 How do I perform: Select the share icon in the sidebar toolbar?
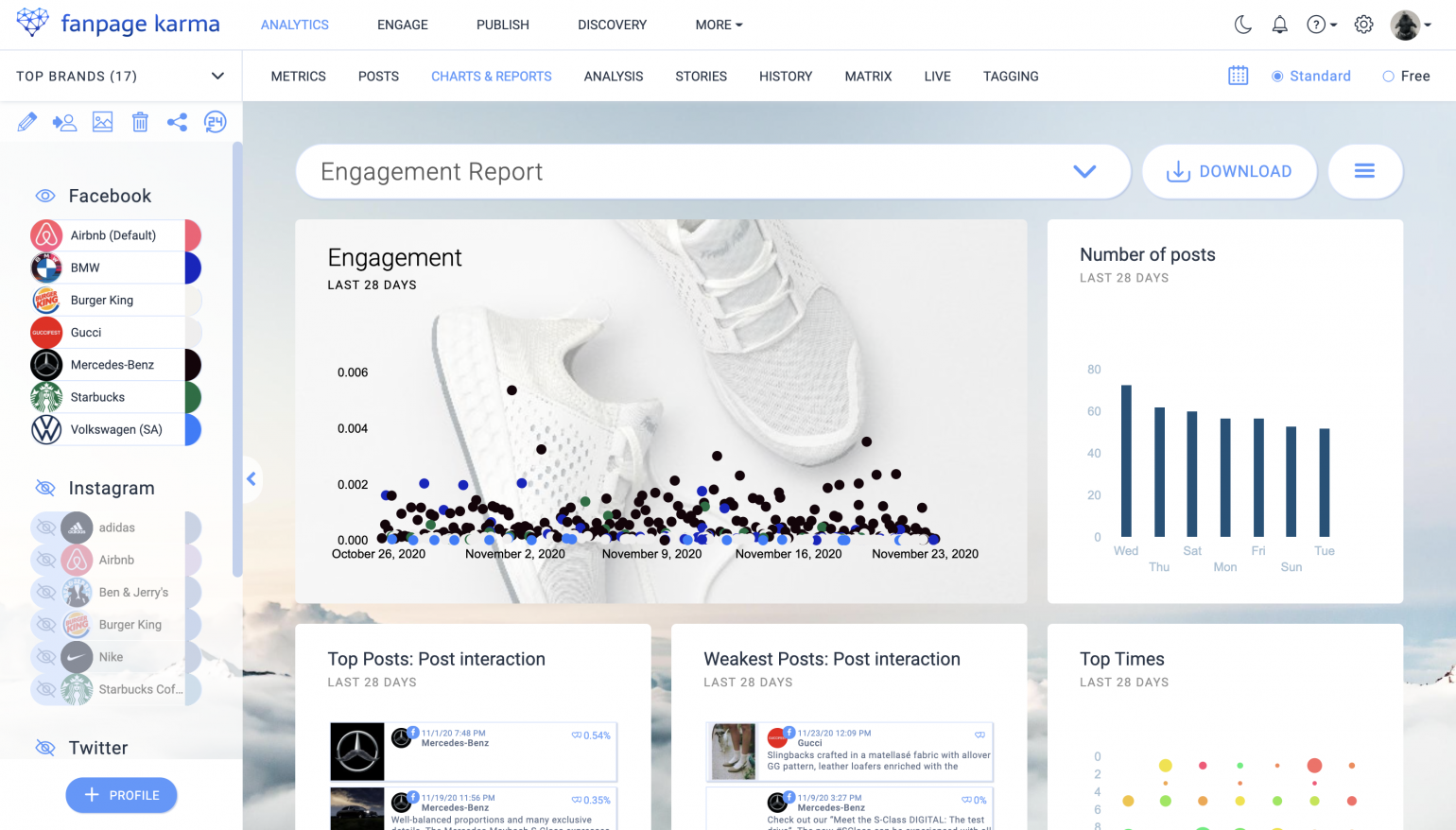point(178,122)
